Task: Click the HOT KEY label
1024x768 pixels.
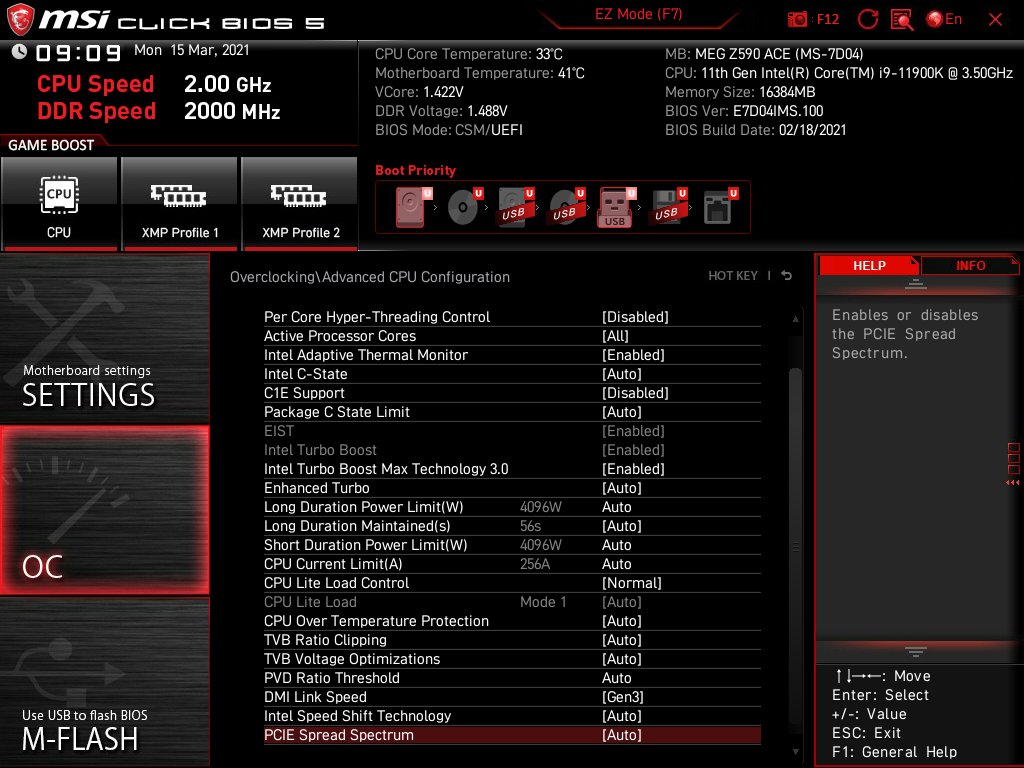Action: tap(733, 276)
